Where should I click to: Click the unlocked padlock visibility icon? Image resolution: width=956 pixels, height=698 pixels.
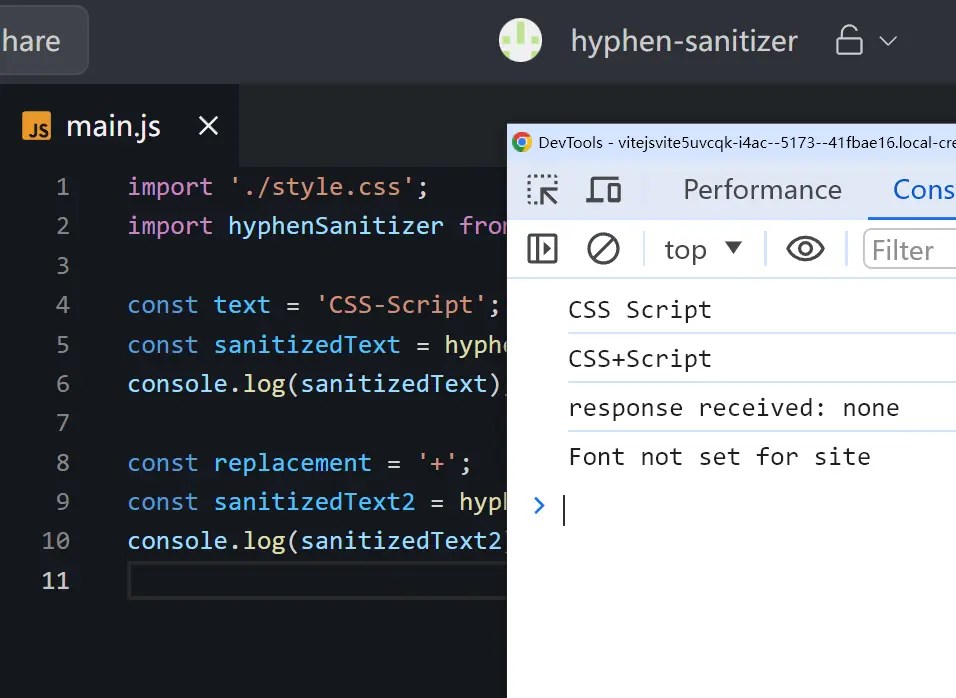click(x=849, y=40)
